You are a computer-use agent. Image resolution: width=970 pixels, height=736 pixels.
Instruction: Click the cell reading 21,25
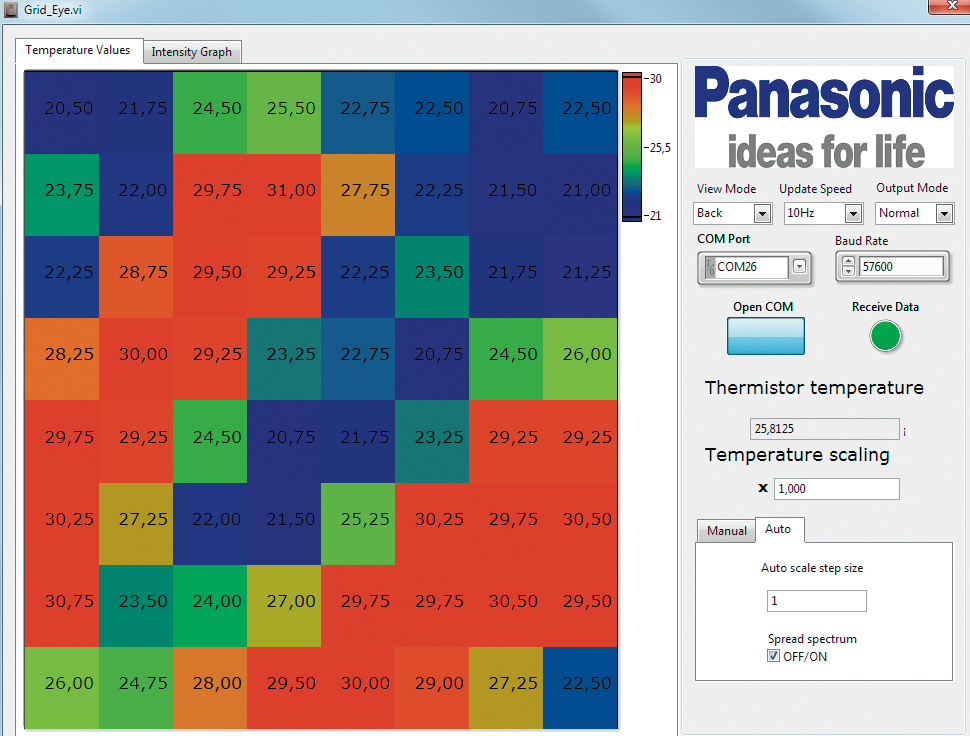point(580,277)
